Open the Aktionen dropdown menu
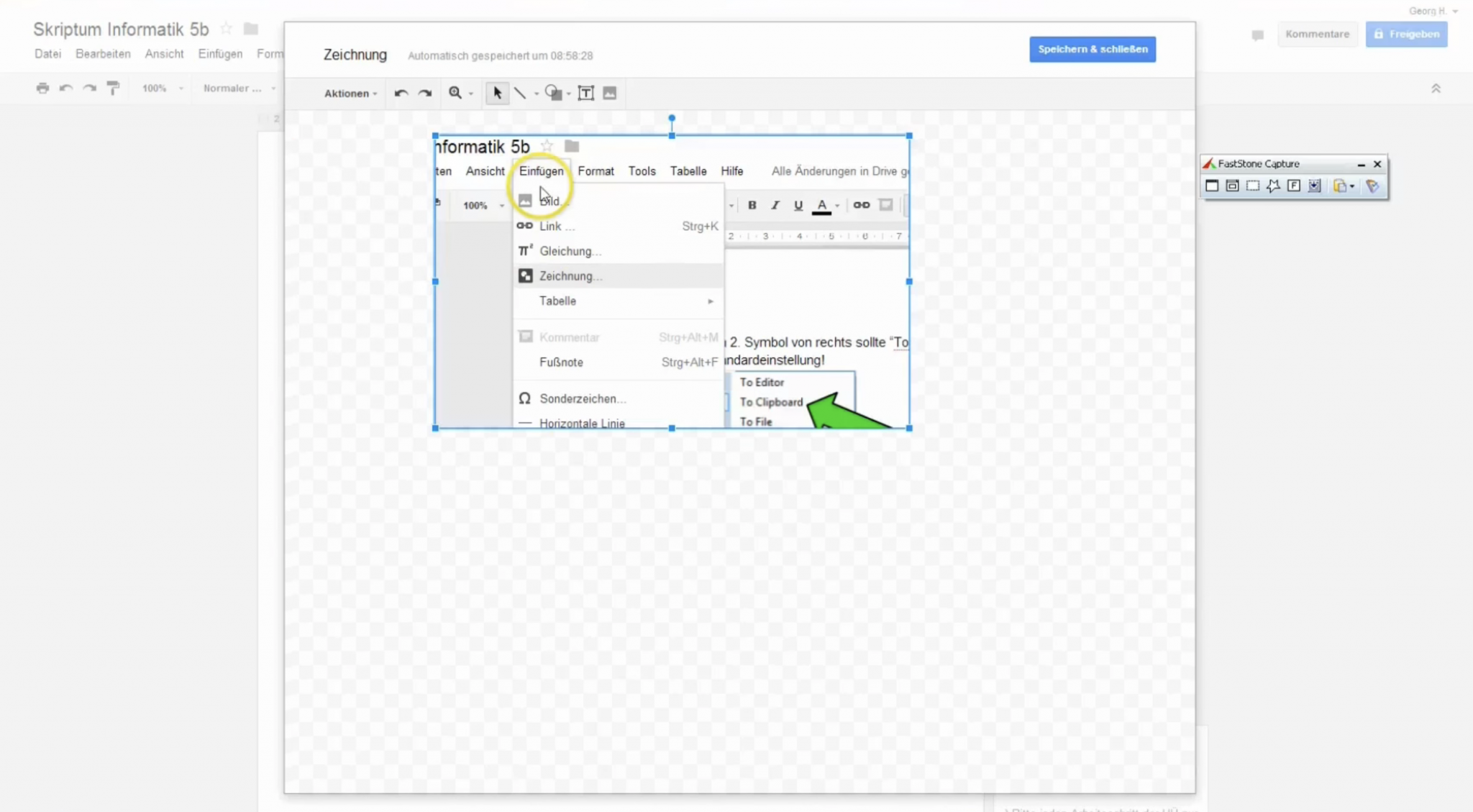Image resolution: width=1473 pixels, height=812 pixels. point(350,93)
